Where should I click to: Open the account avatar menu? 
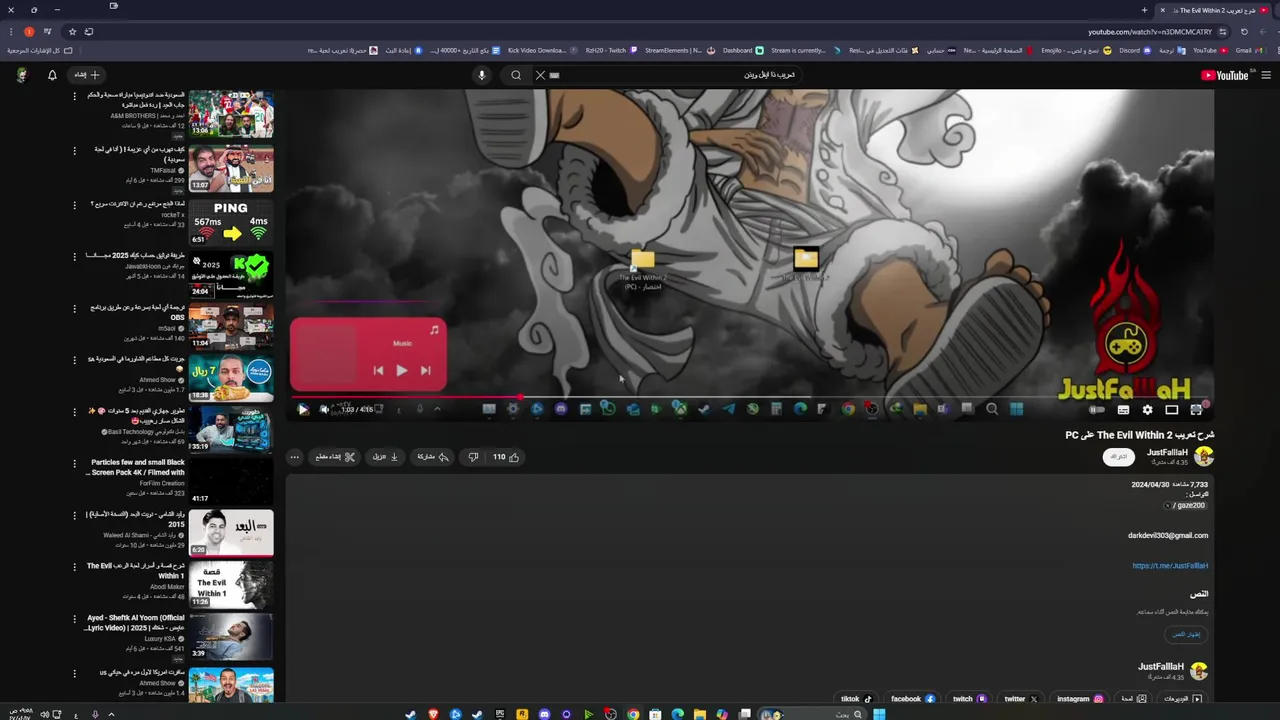[22, 75]
